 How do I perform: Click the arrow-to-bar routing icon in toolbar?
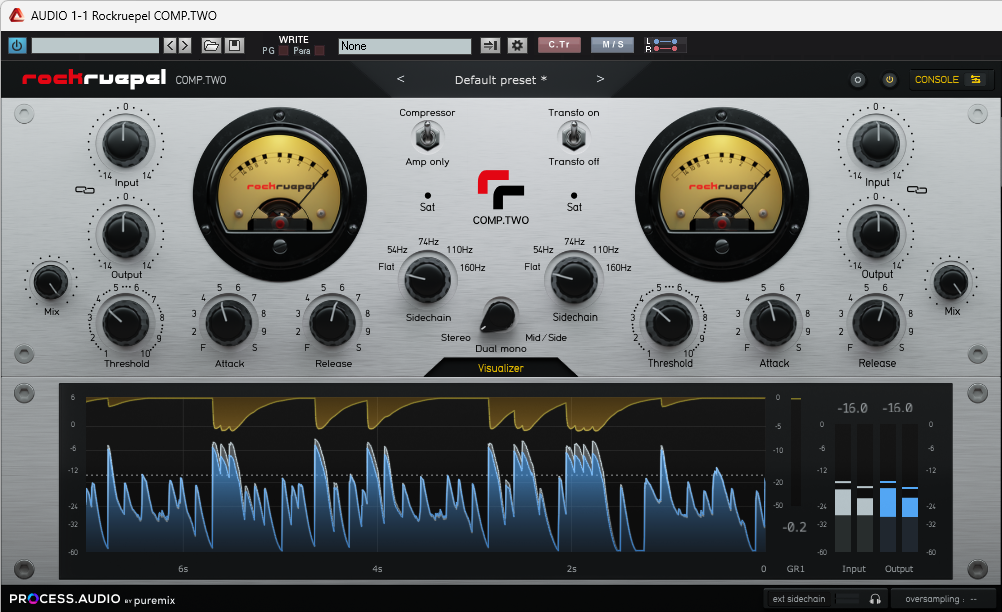490,45
